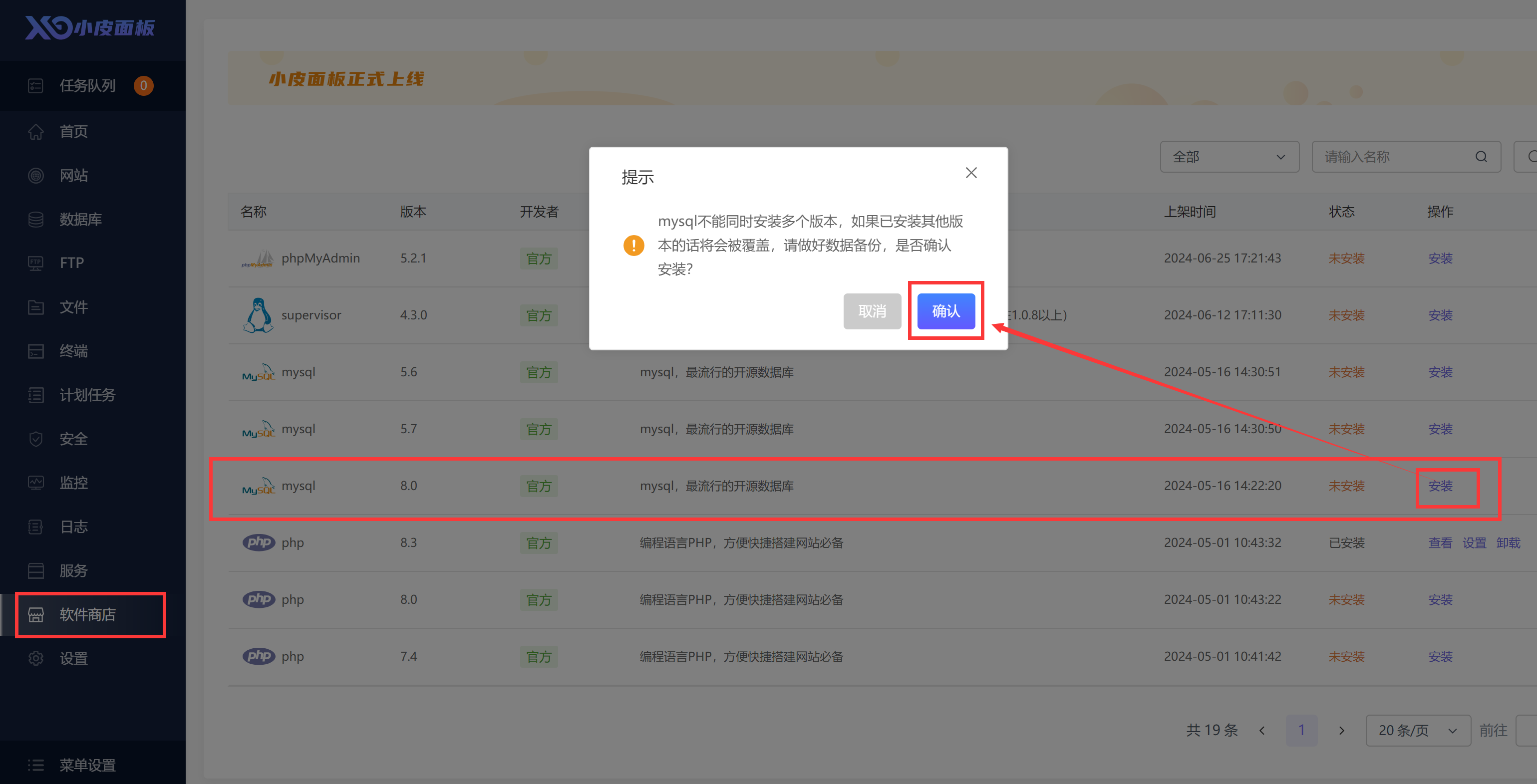Click the store icon next to 软件商店
1537x784 pixels.
(x=36, y=614)
